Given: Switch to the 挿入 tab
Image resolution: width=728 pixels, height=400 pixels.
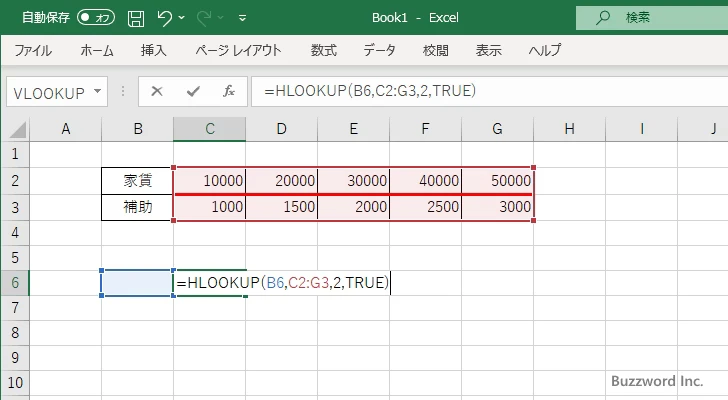Looking at the screenshot, I should tap(153, 50).
